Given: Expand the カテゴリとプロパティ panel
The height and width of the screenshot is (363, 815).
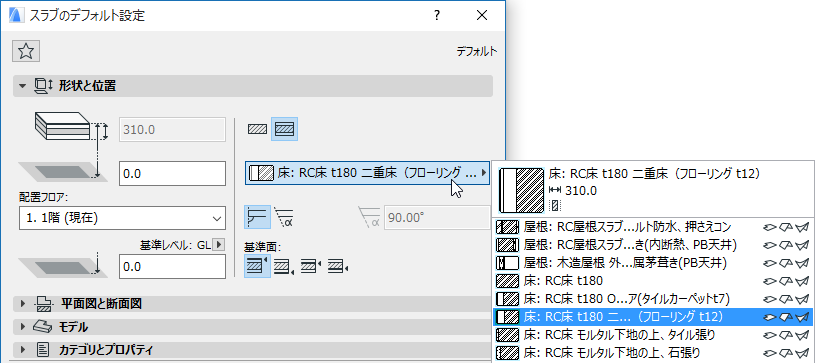Looking at the screenshot, I should click(22, 349).
